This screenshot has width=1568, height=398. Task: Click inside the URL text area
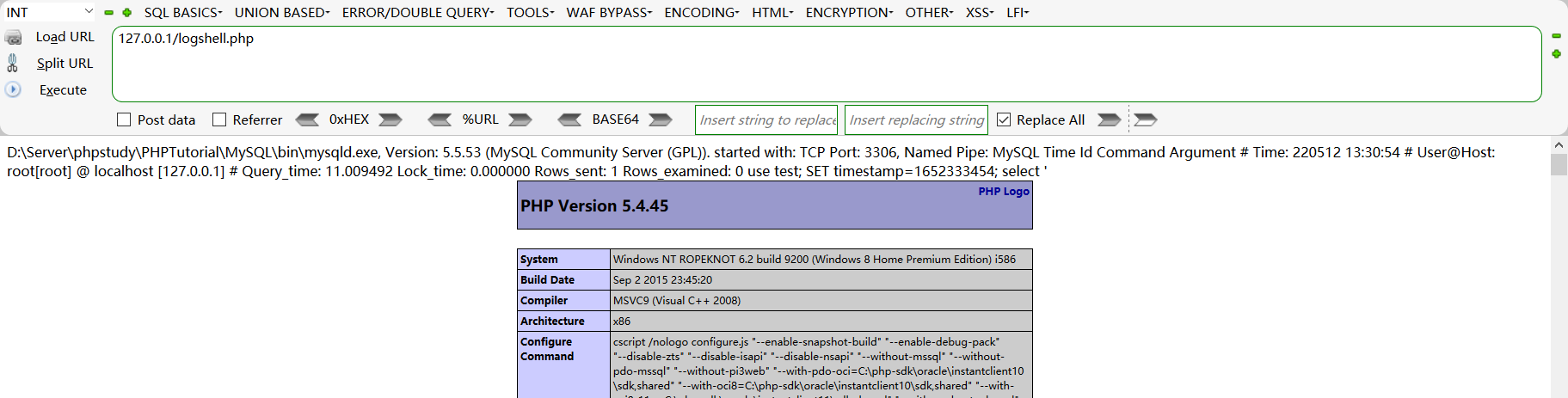[x=826, y=64]
